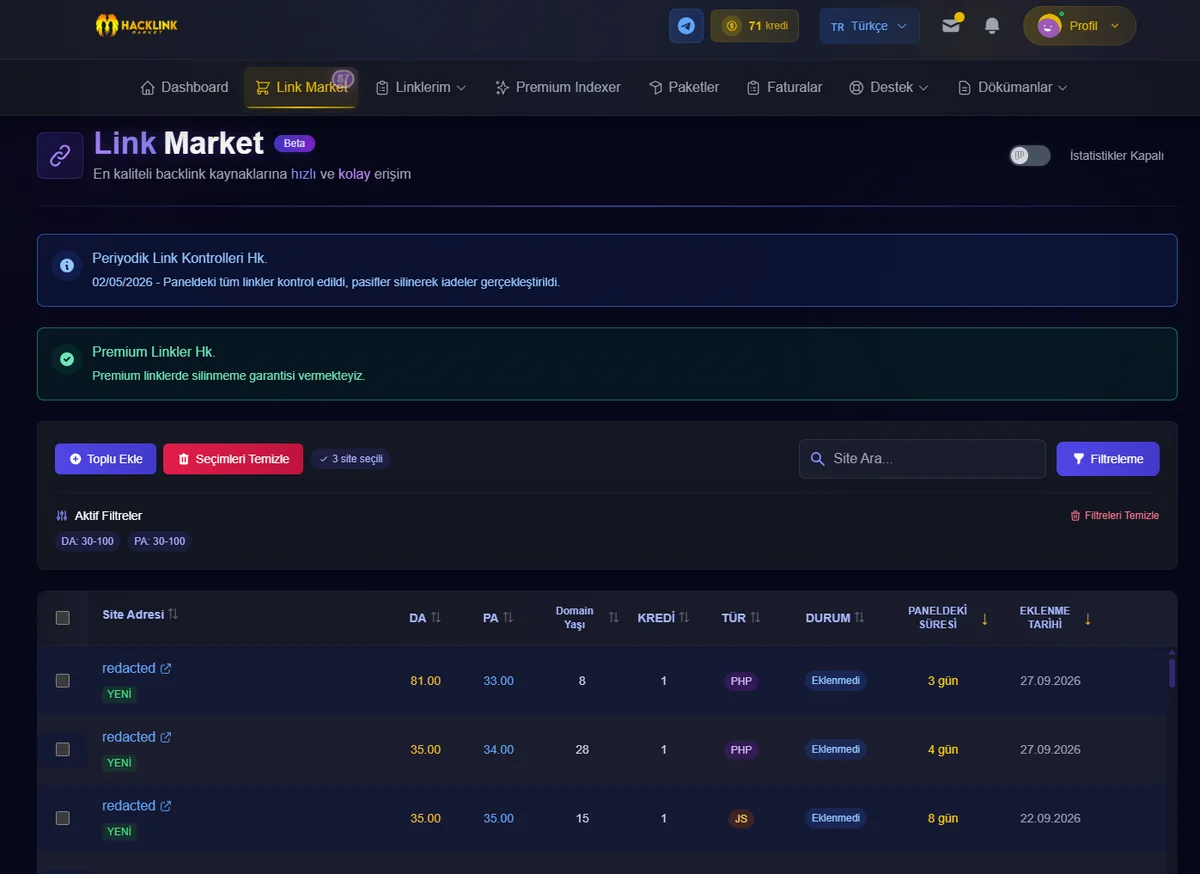Click the 3 site seçili badge

coord(350,459)
